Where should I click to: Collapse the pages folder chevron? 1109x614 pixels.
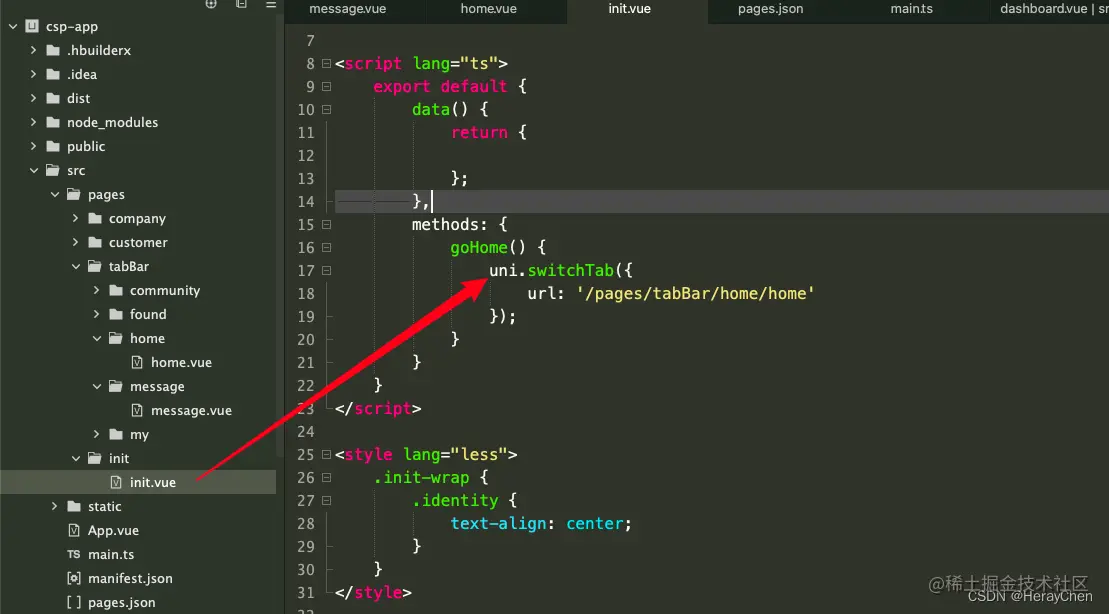click(x=54, y=195)
